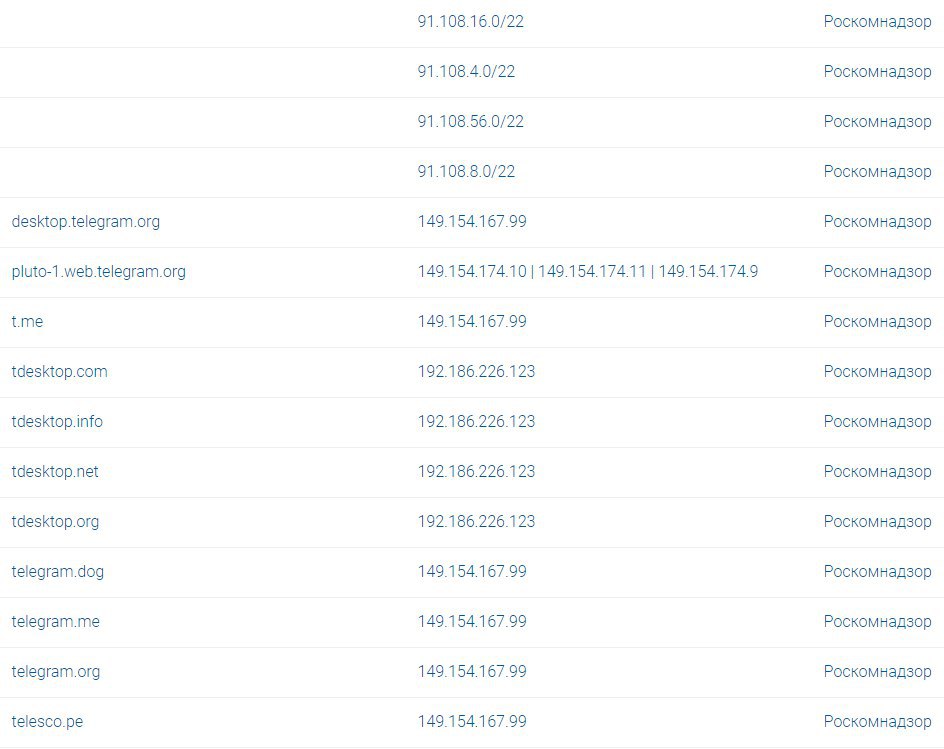Image resolution: width=944 pixels, height=749 pixels.
Task: Click the 91.108.56.0/22 subnet address
Action: point(470,122)
